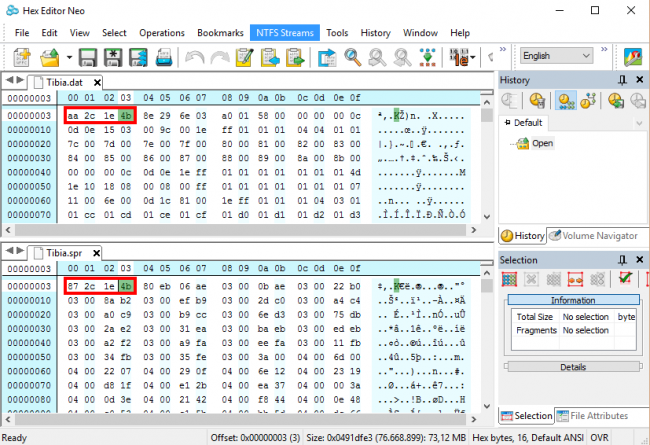Open the File menu

(22, 33)
